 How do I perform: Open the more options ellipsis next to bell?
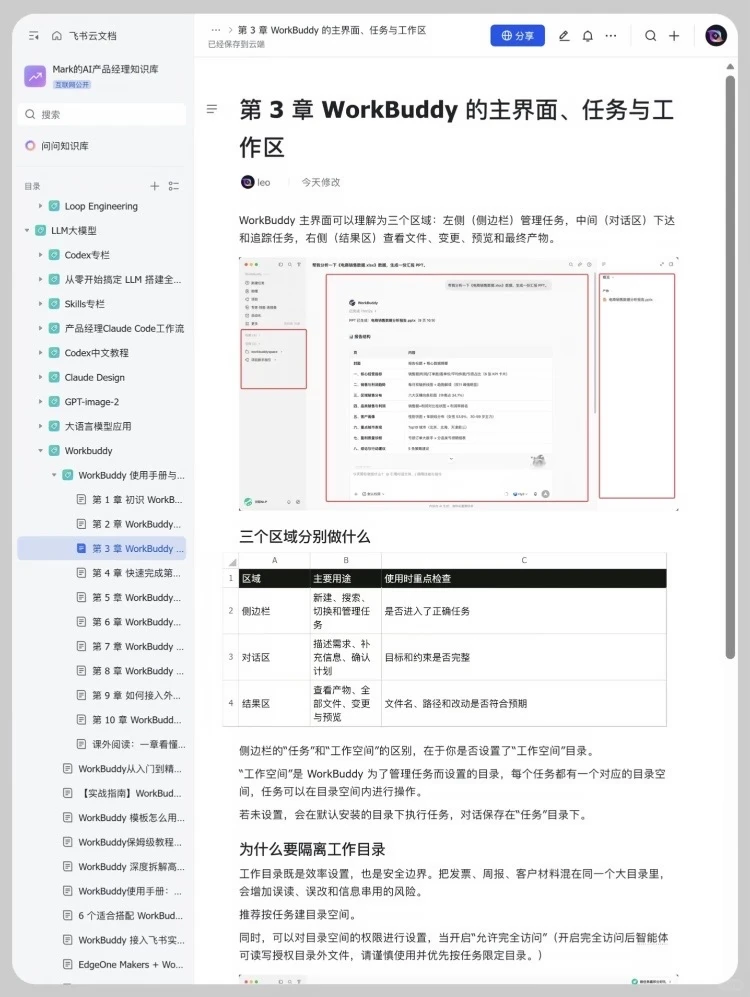point(611,36)
